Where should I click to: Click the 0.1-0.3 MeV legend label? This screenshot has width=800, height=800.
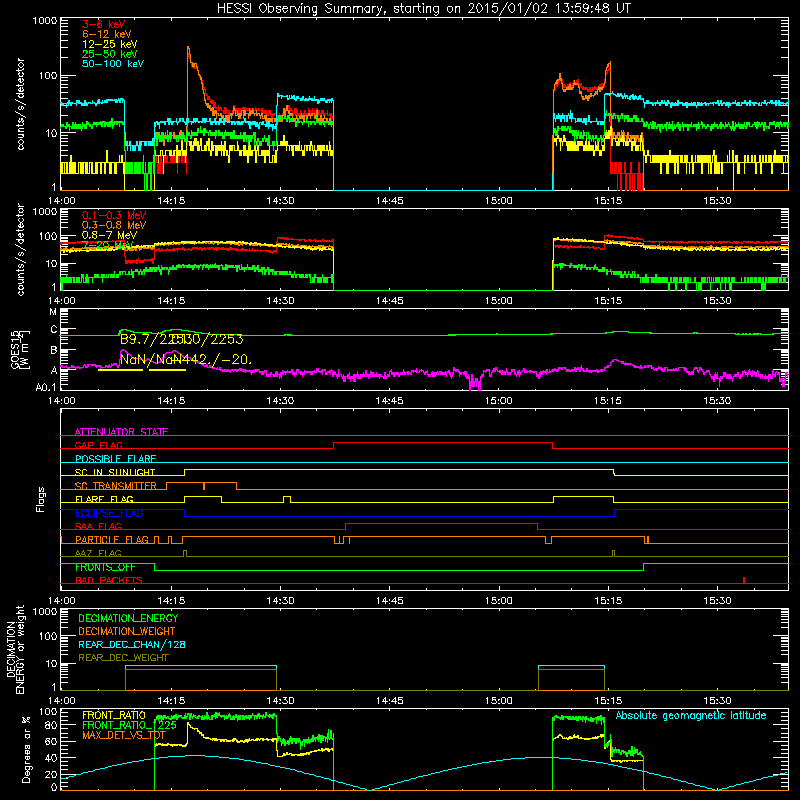tap(114, 215)
